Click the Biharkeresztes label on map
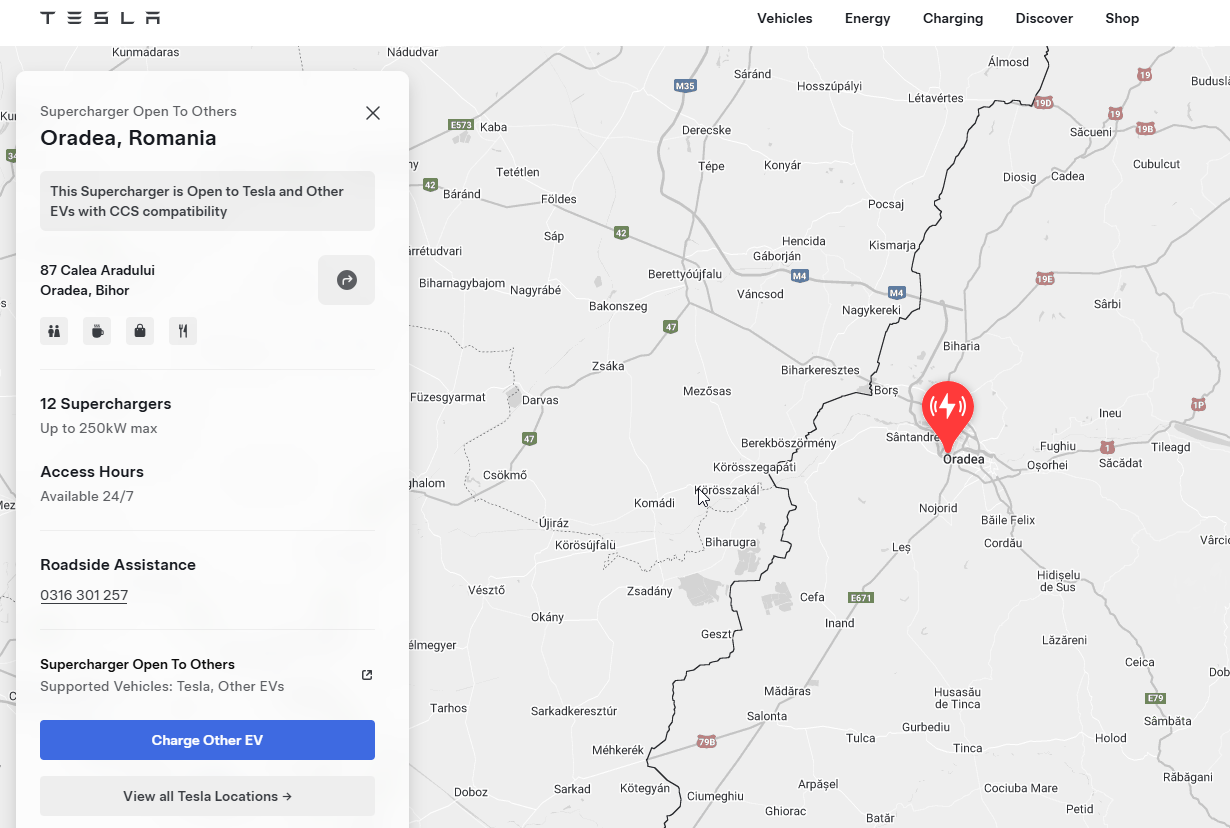Image resolution: width=1230 pixels, height=828 pixels. pyautogui.click(x=820, y=370)
